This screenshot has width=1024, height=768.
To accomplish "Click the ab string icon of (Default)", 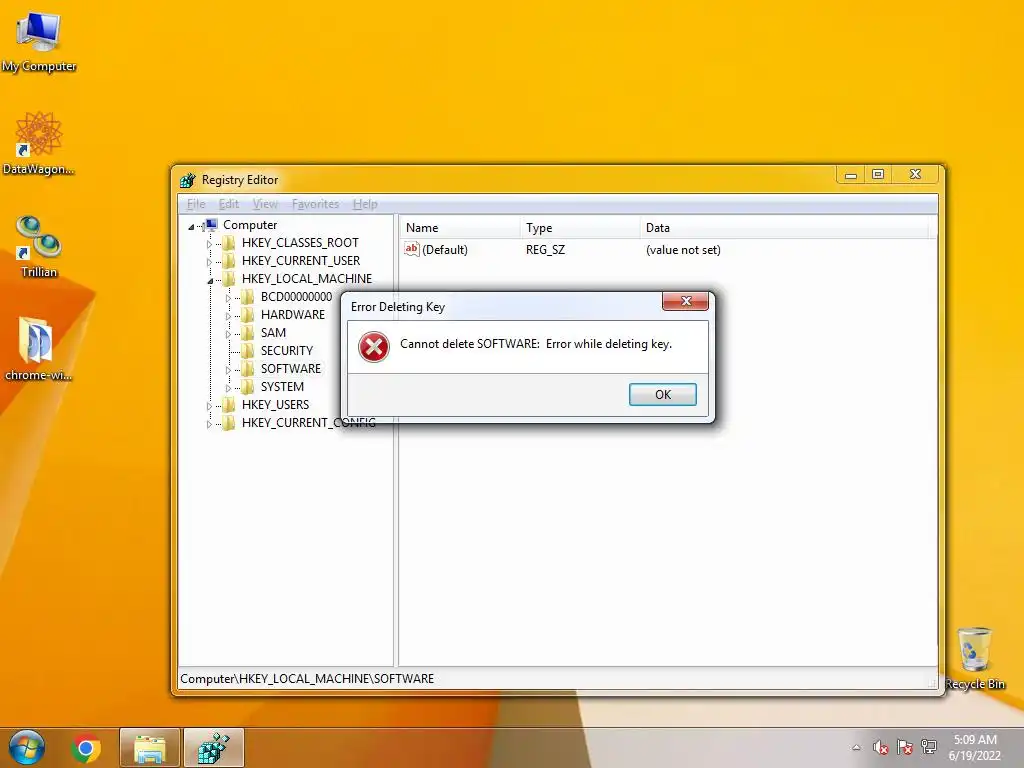I will coord(411,249).
